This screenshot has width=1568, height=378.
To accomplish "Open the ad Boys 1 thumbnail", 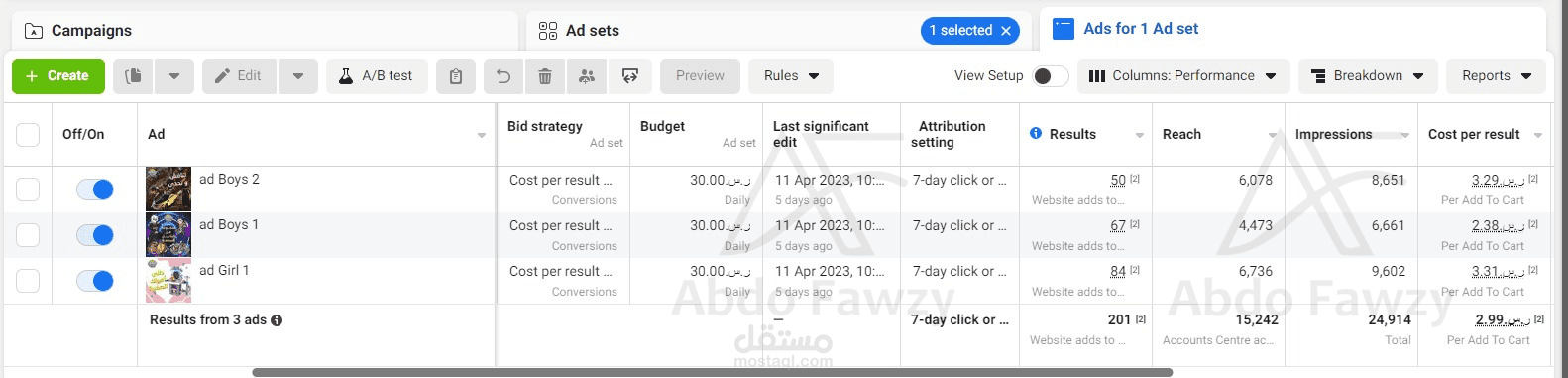I will click(168, 235).
